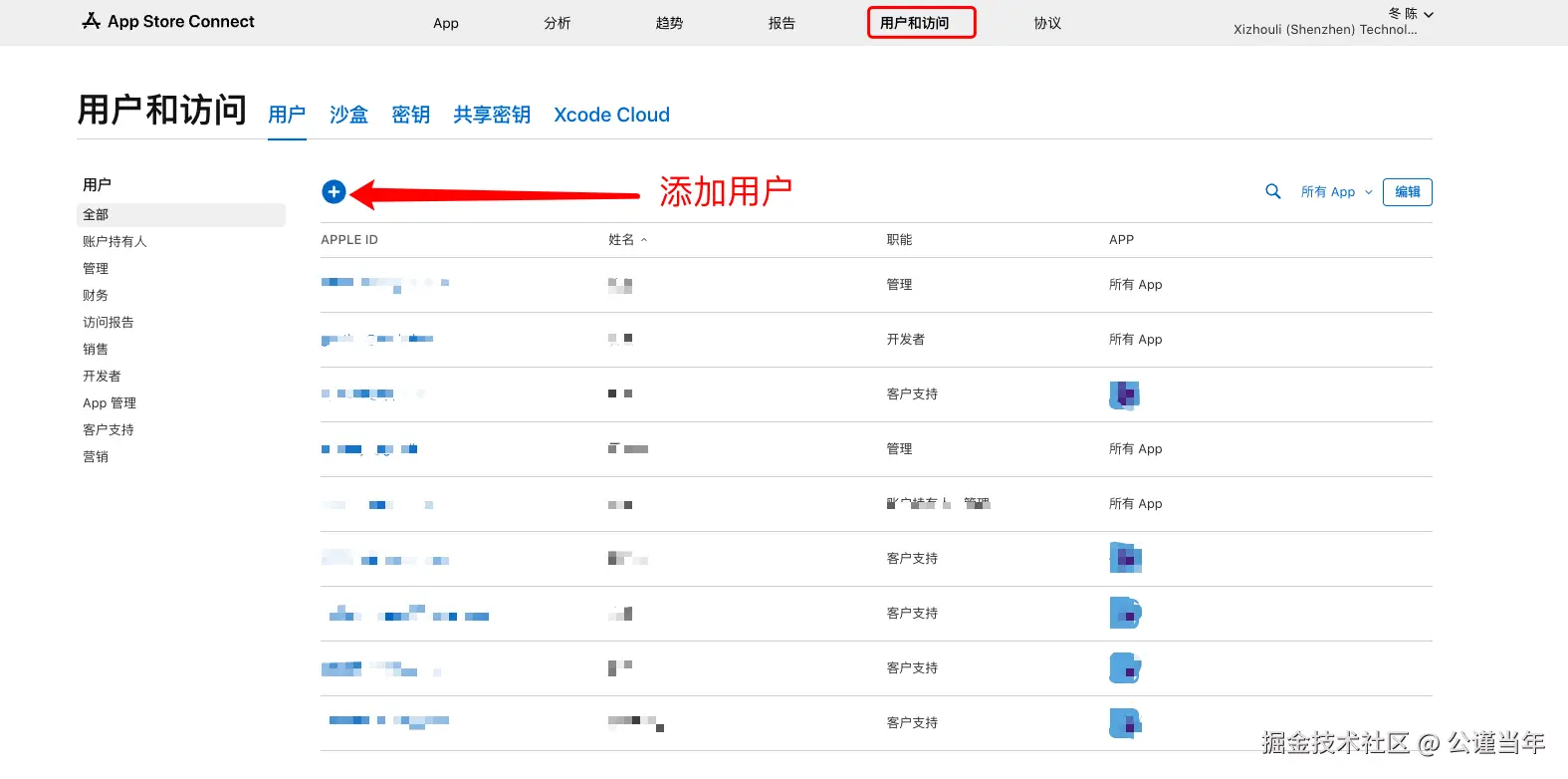Click the blue plus add-user icon
This screenshot has height=779, width=1568.
coord(334,192)
